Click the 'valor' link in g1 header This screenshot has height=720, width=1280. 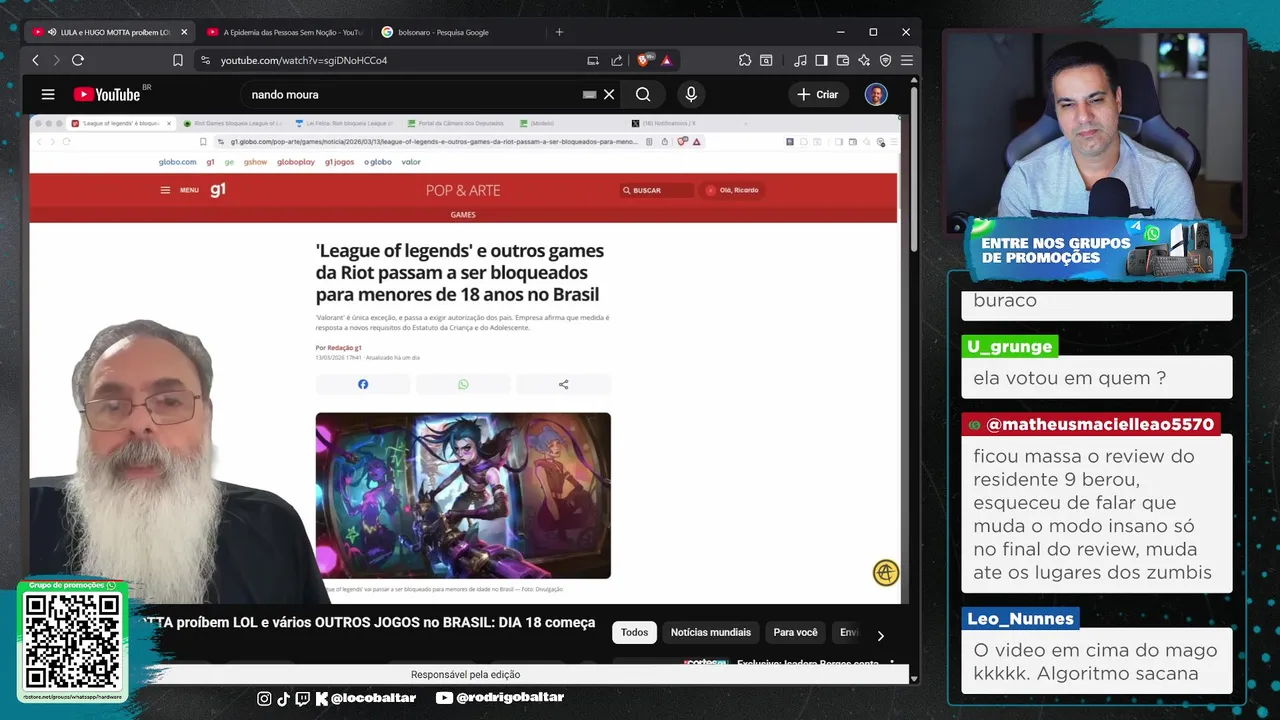tap(411, 162)
